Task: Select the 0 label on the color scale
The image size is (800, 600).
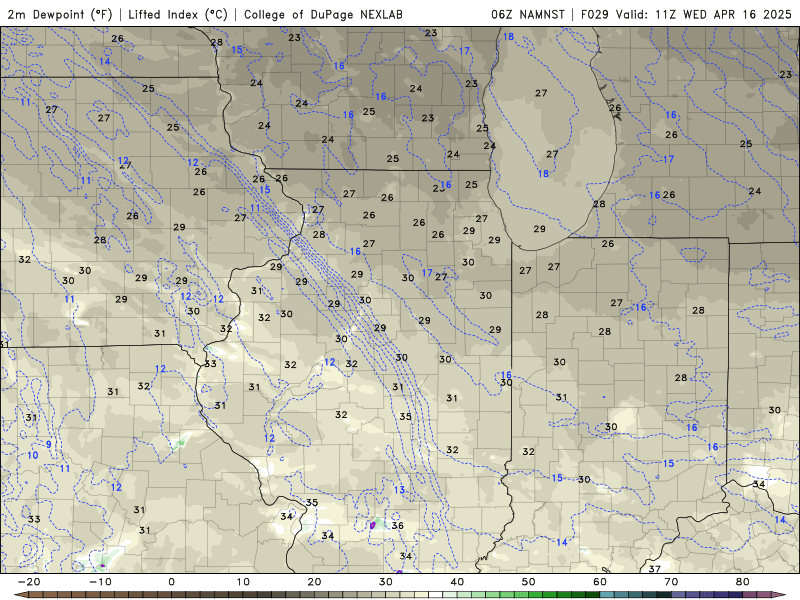Action: (x=171, y=582)
